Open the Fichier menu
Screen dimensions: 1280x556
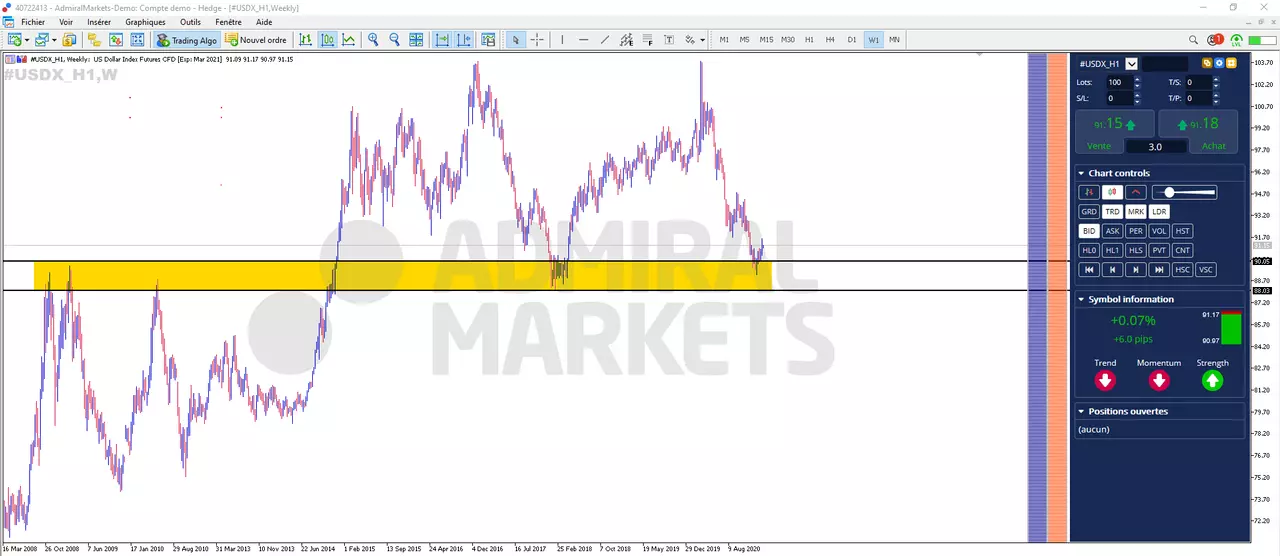(32, 21)
